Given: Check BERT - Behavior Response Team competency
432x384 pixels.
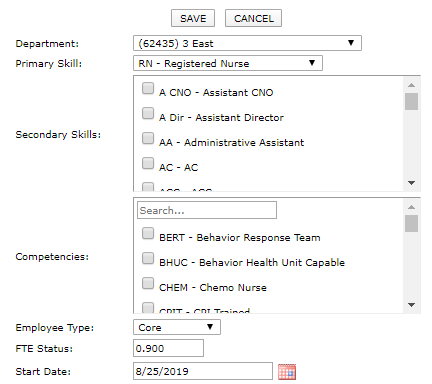Looking at the screenshot, I should click(x=148, y=233).
